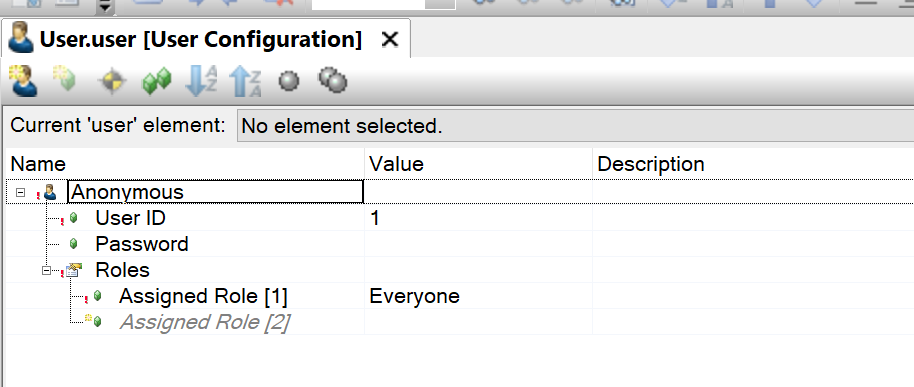Collapse the Anonymous user node
914x387 pixels.
click(20, 192)
